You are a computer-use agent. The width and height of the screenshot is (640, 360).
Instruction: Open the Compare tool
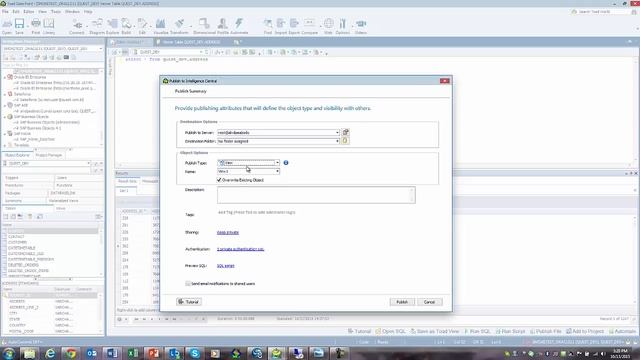coord(309,27)
